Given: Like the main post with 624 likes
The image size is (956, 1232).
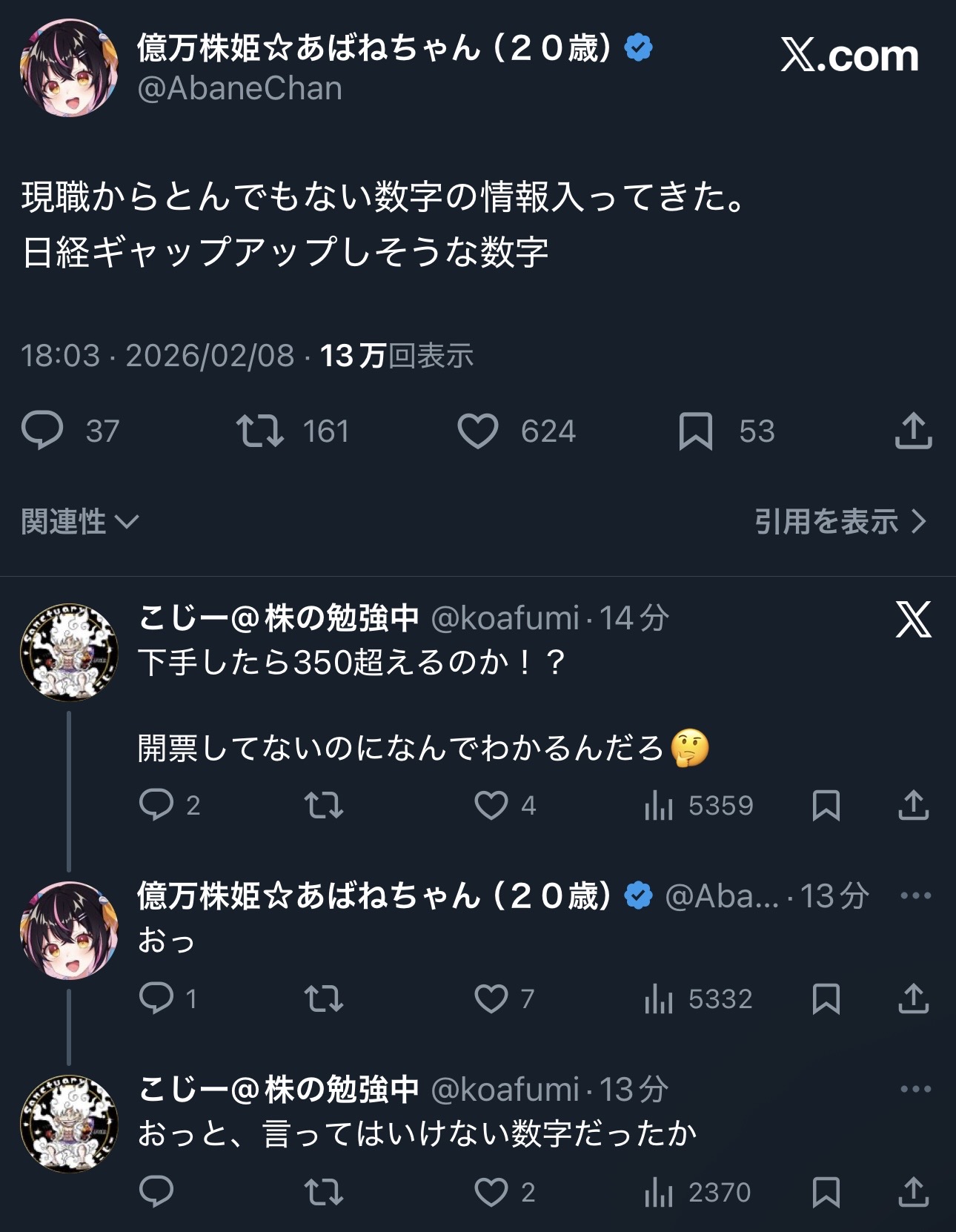Looking at the screenshot, I should [x=478, y=431].
